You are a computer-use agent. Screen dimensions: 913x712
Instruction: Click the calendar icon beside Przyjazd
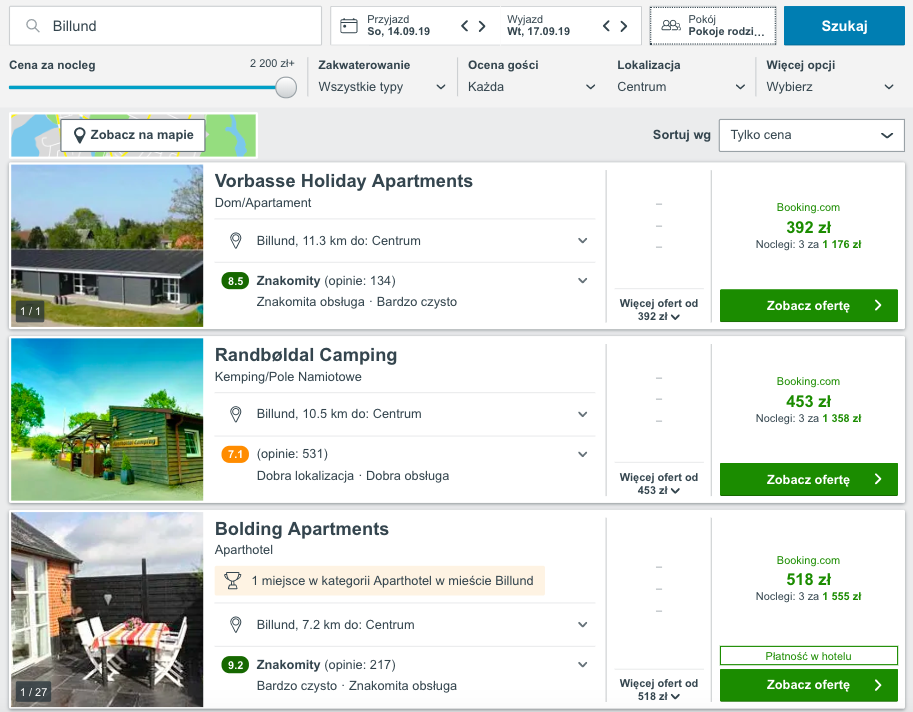point(349,26)
